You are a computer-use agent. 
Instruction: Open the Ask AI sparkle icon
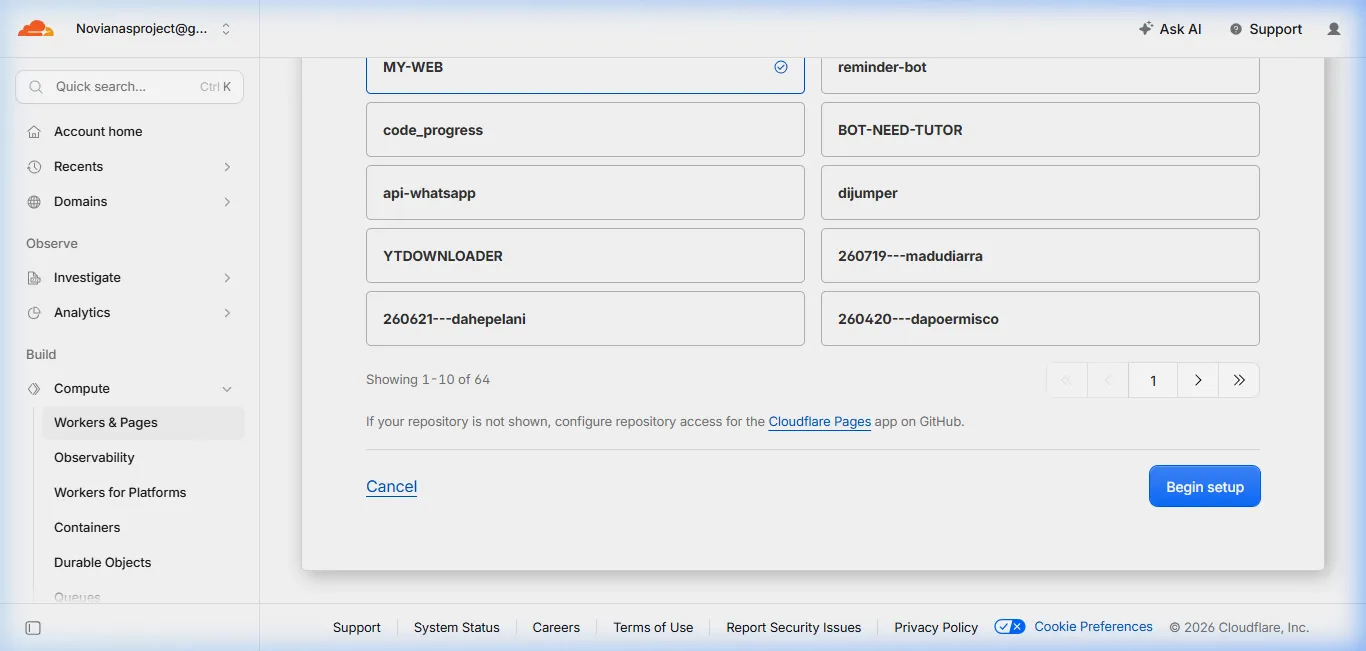click(1146, 29)
